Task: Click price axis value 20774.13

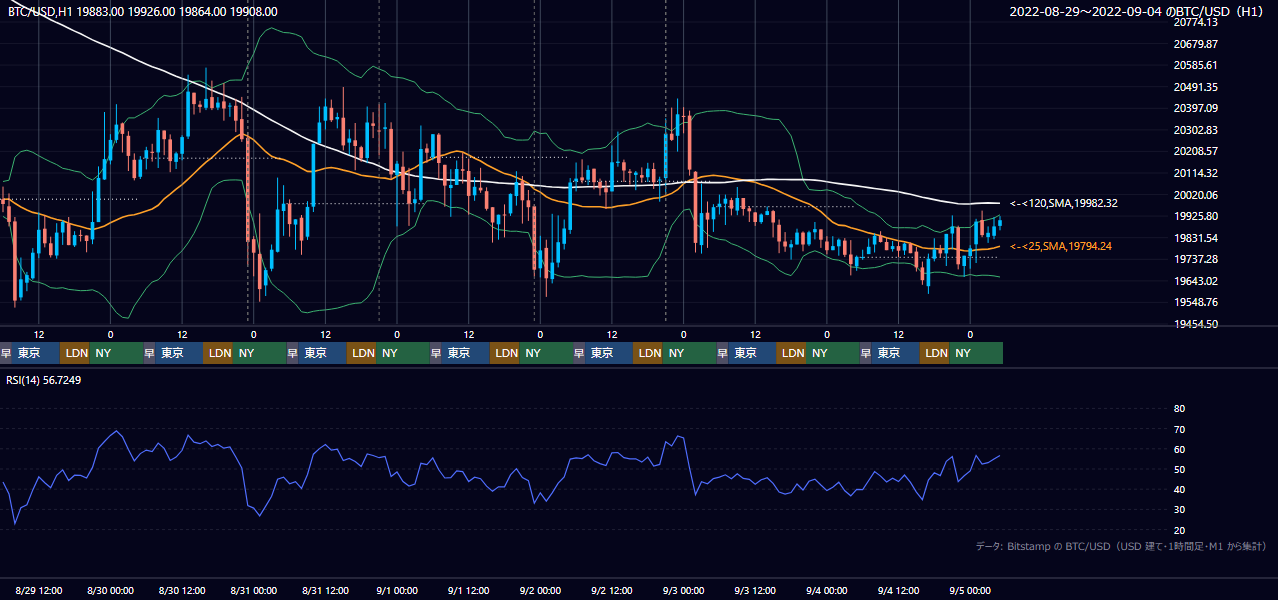Action: pos(1195,22)
